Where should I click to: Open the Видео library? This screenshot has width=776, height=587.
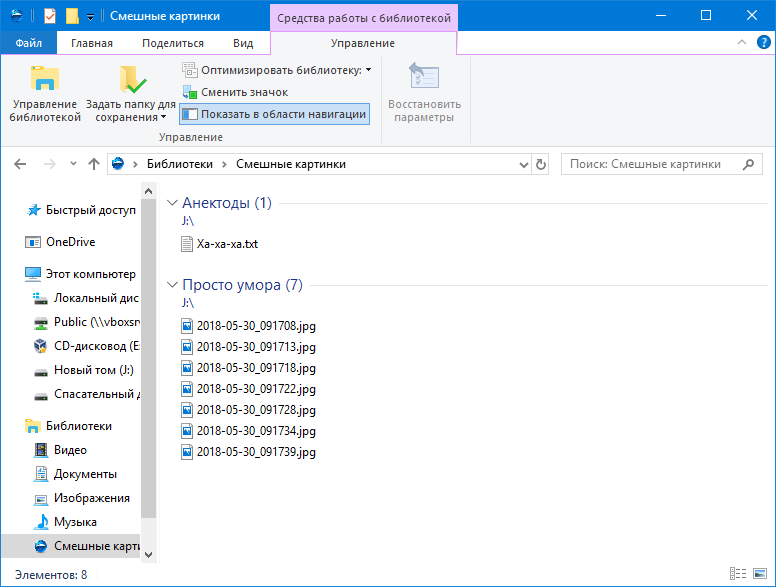click(x=60, y=450)
